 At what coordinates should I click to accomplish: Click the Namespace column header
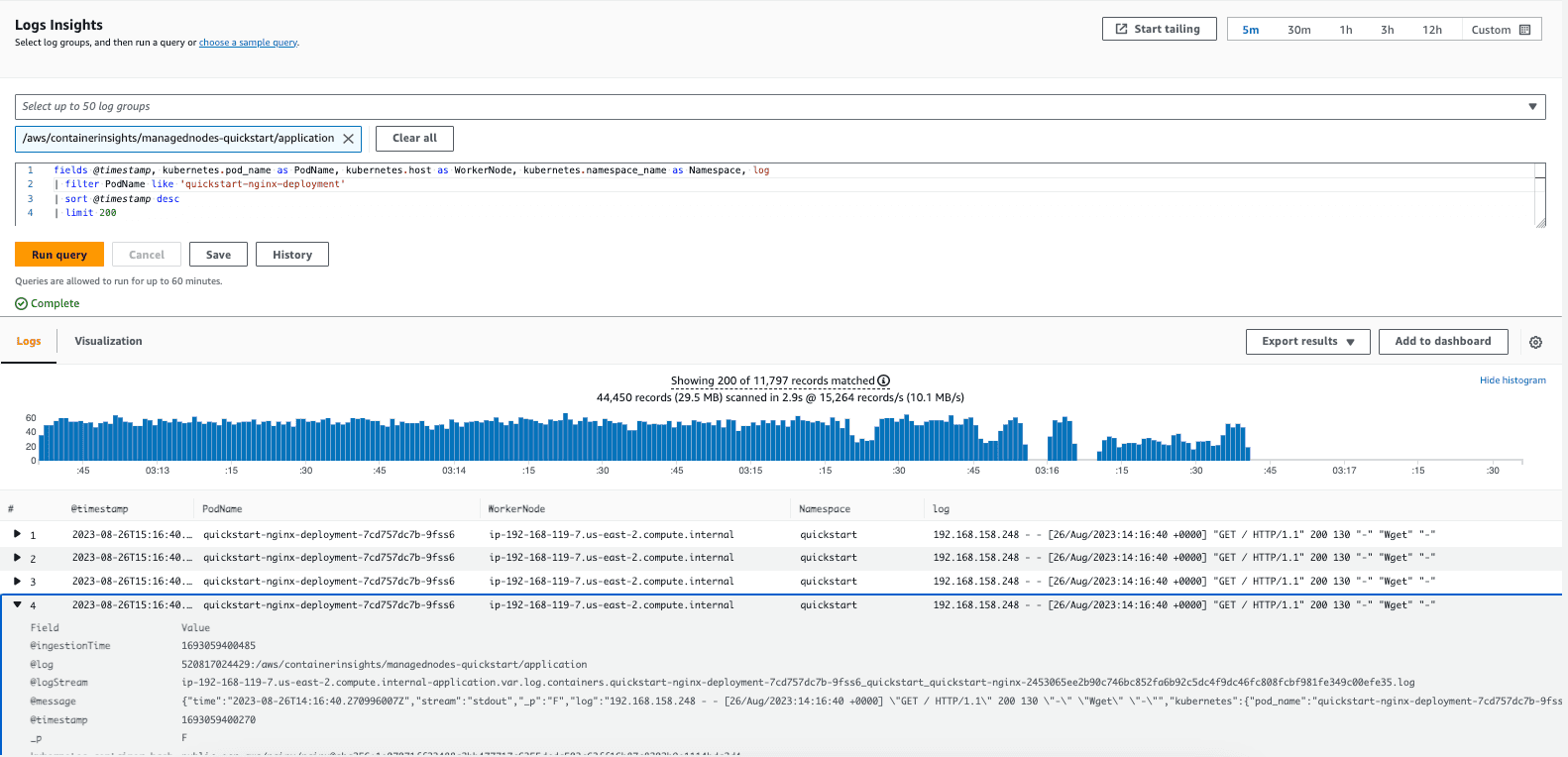point(825,509)
